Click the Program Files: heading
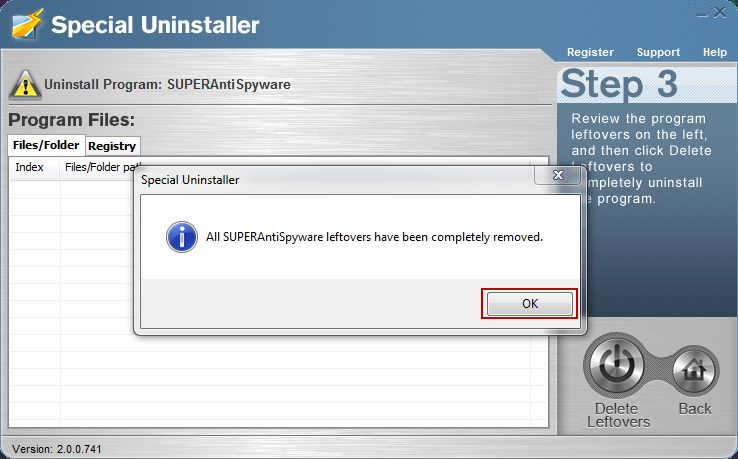The width and height of the screenshot is (738, 459). [x=72, y=120]
